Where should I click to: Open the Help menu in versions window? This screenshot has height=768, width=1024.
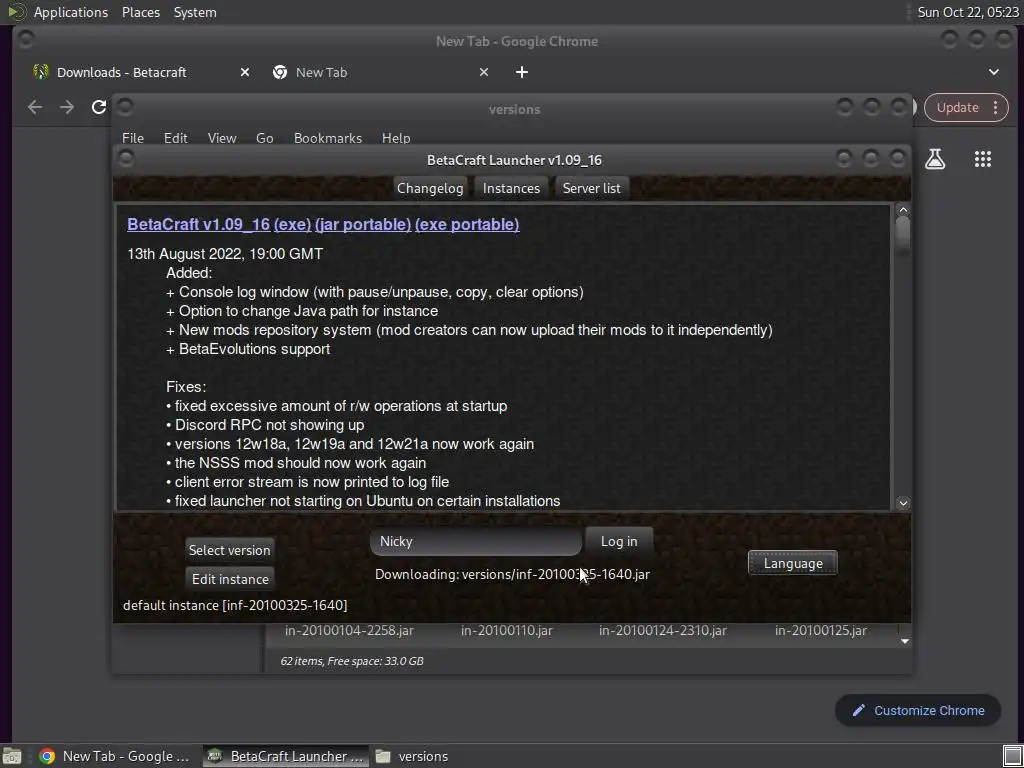pyautogui.click(x=396, y=138)
